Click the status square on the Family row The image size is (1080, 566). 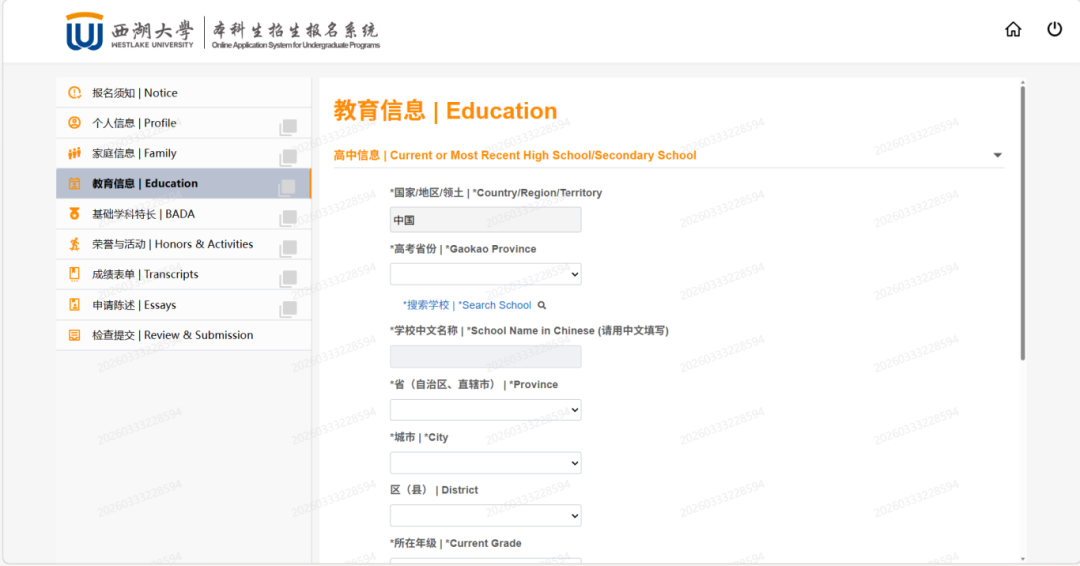(288, 157)
